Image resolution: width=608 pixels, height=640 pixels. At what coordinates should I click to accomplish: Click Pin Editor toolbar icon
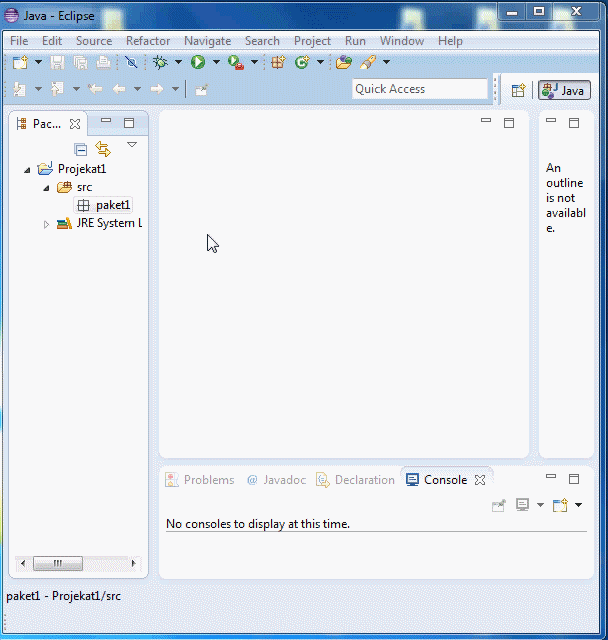202,89
